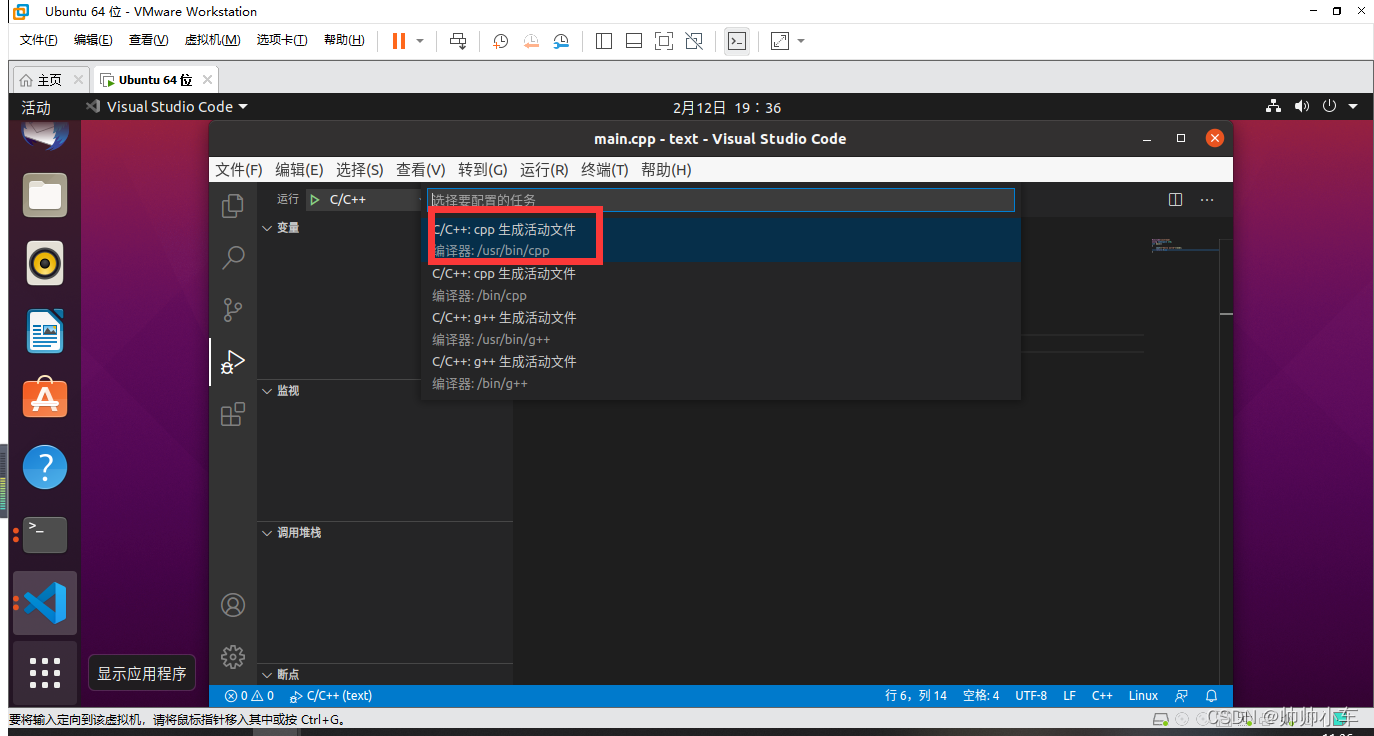Click C/C++ (text) debug status item
This screenshot has height=736, width=1374.
click(x=330, y=696)
